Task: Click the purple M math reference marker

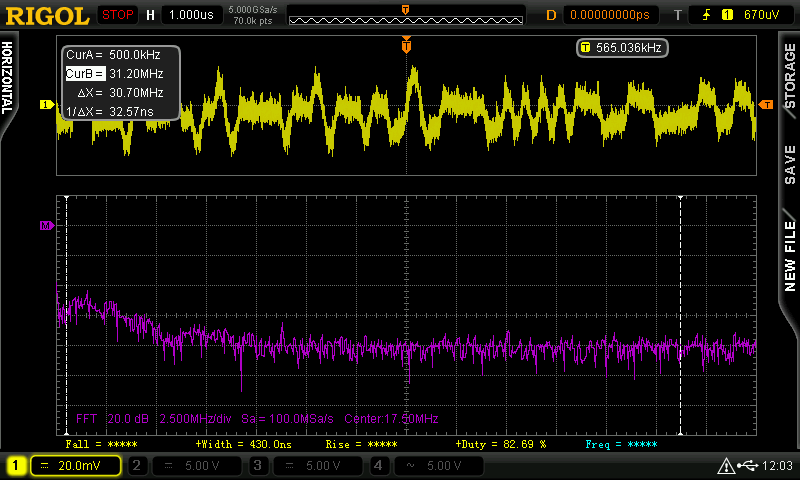Action: click(47, 225)
